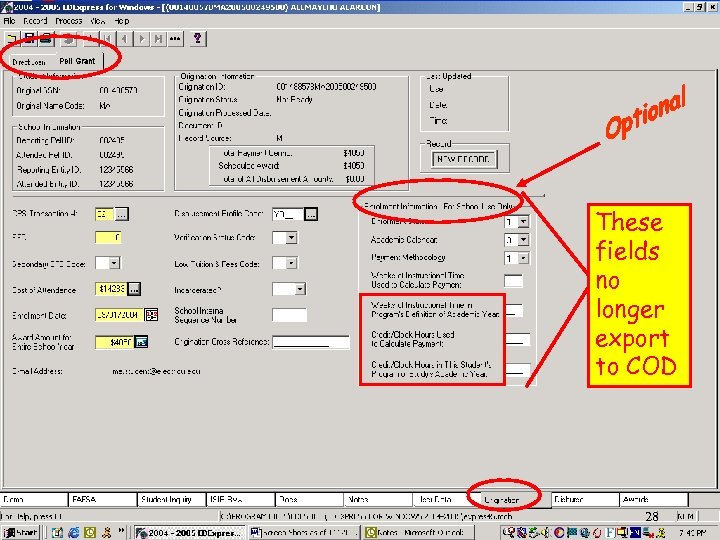Click ellipsis button next to Cost of Attendance
The height and width of the screenshot is (540, 720).
pyautogui.click(x=134, y=289)
